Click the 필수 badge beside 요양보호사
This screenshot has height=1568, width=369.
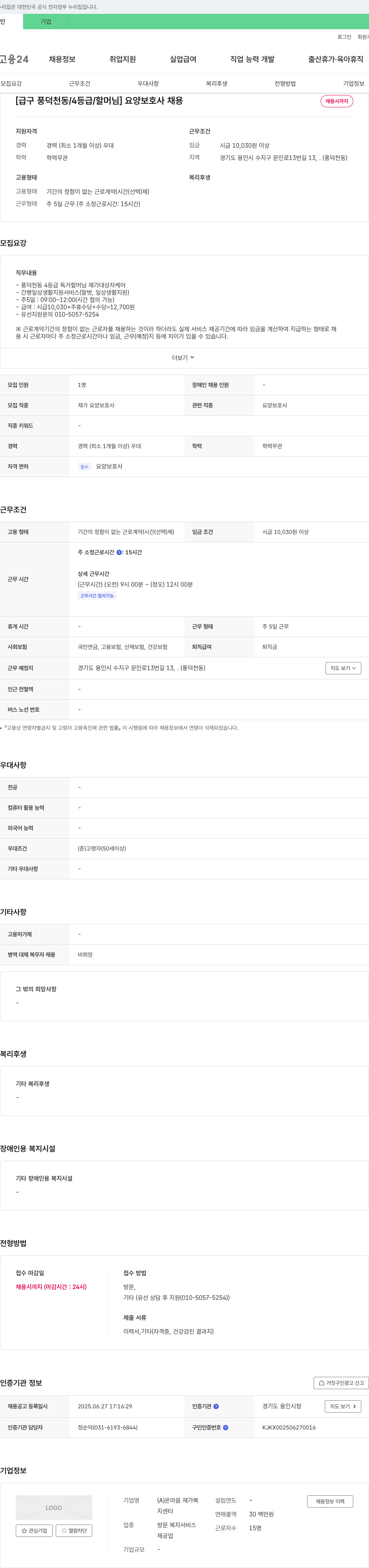pyautogui.click(x=85, y=467)
